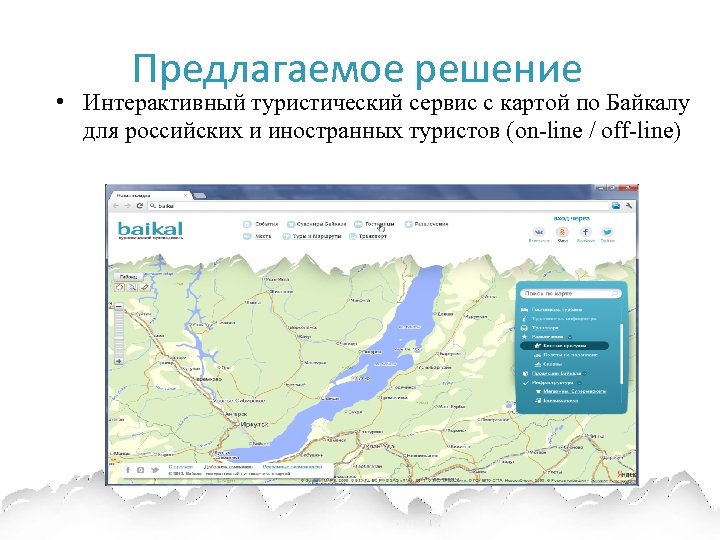Screen dimensions: 720x540
Task: Select the ship cruises subcategory row
Action: pyautogui.click(x=548, y=364)
